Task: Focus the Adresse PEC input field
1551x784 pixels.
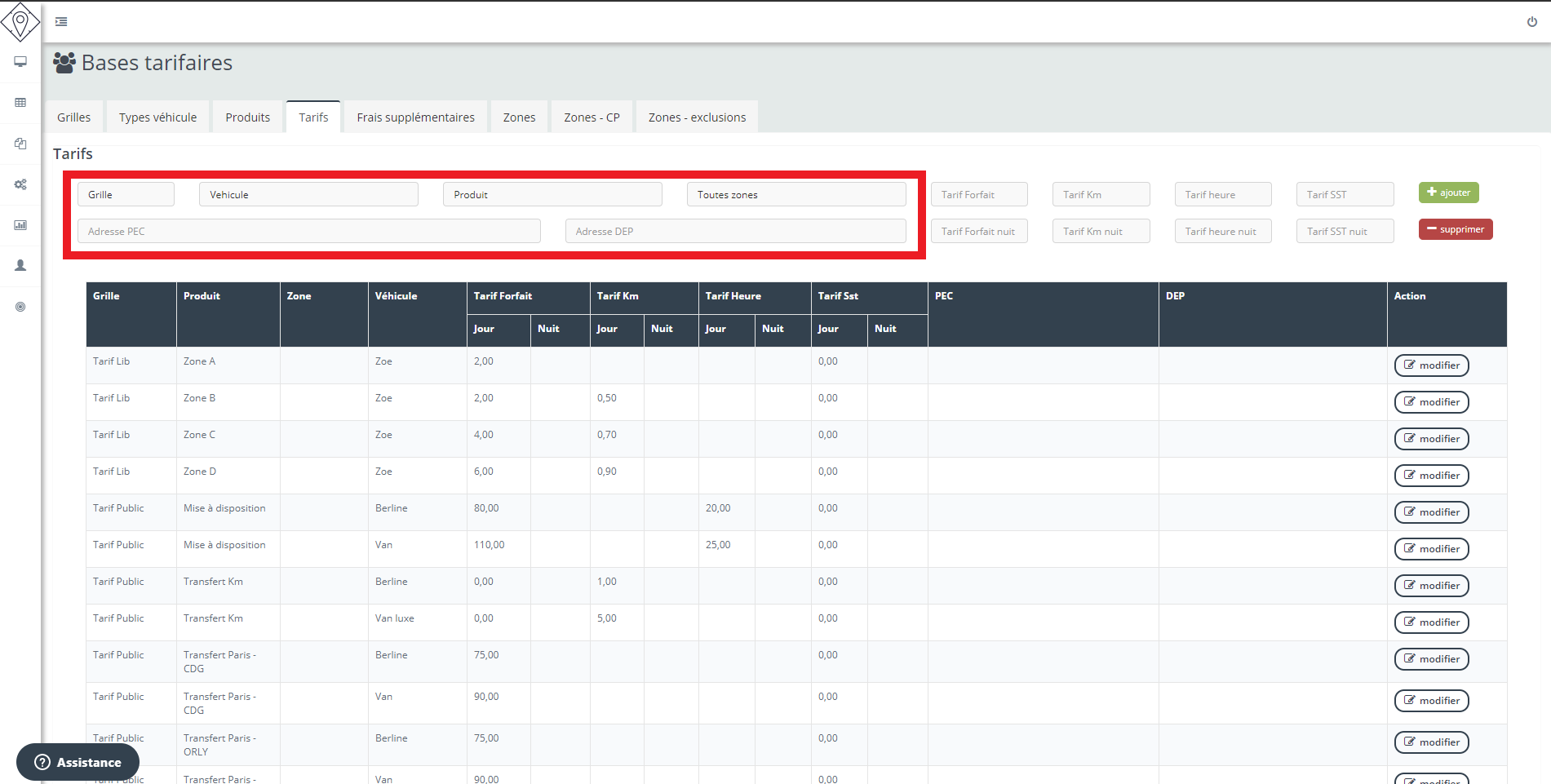Action: tap(308, 232)
